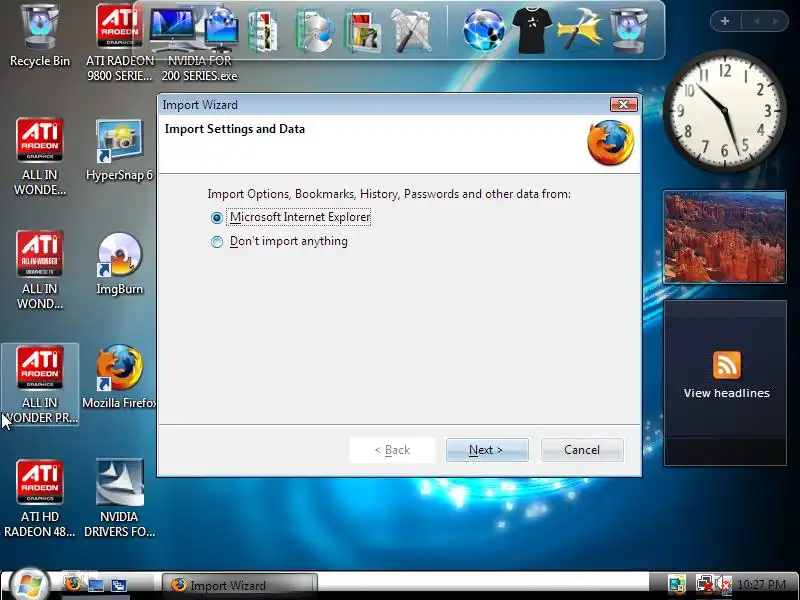Select the ALL IN WOND... All-in-Wonder icon

click(40, 270)
